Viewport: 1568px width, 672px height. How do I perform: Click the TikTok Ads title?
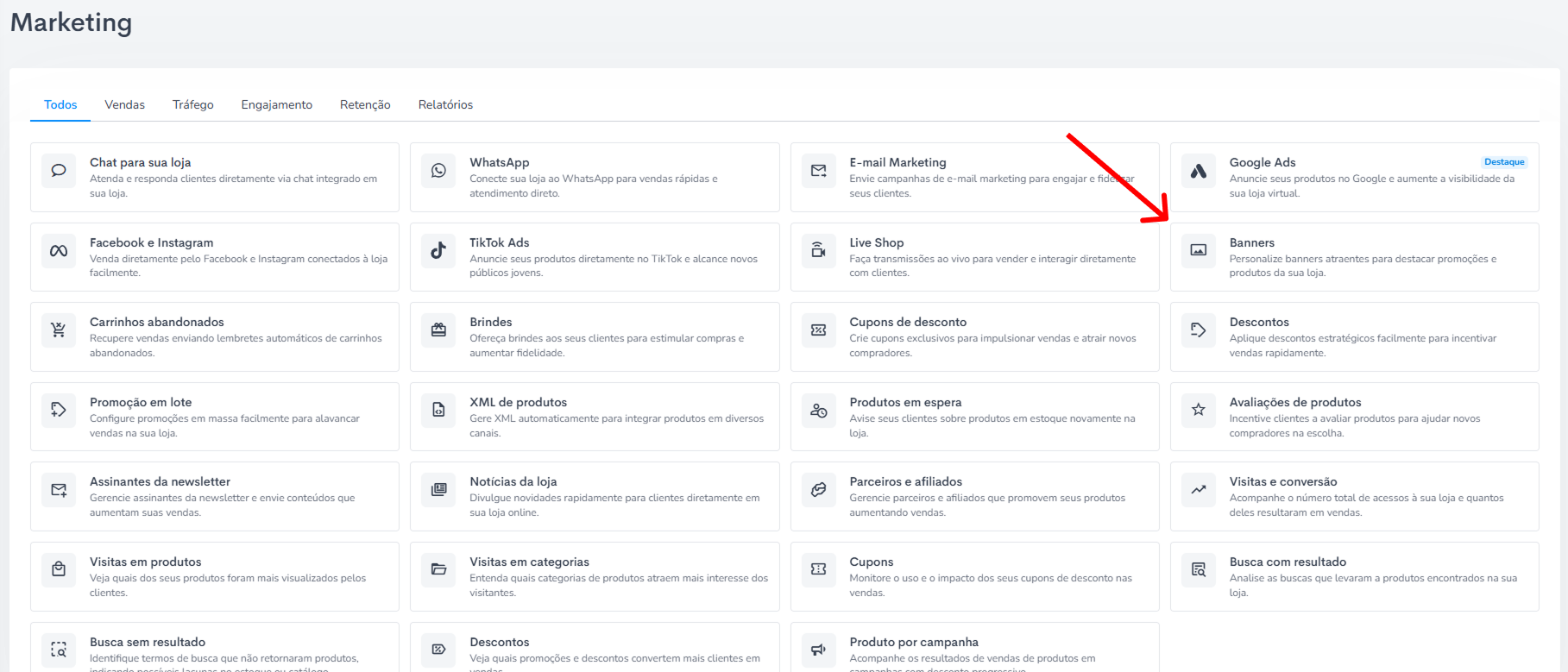click(x=499, y=242)
